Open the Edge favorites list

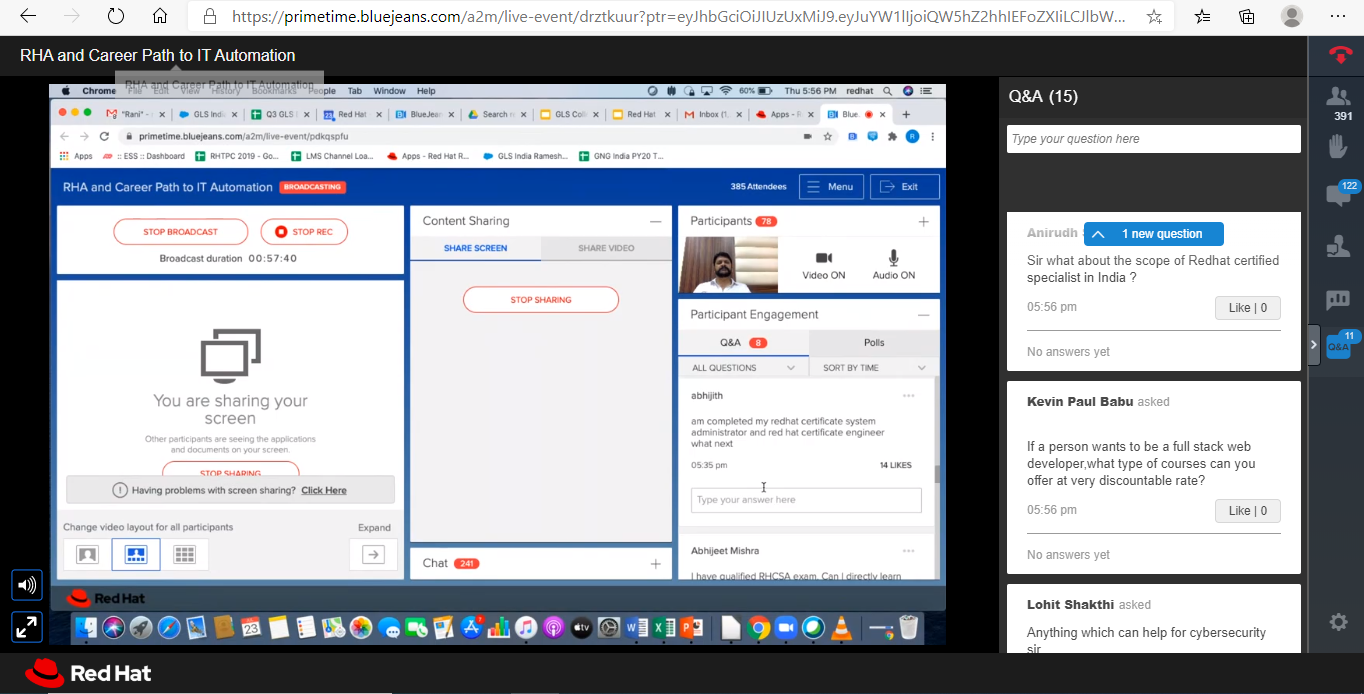(1202, 17)
